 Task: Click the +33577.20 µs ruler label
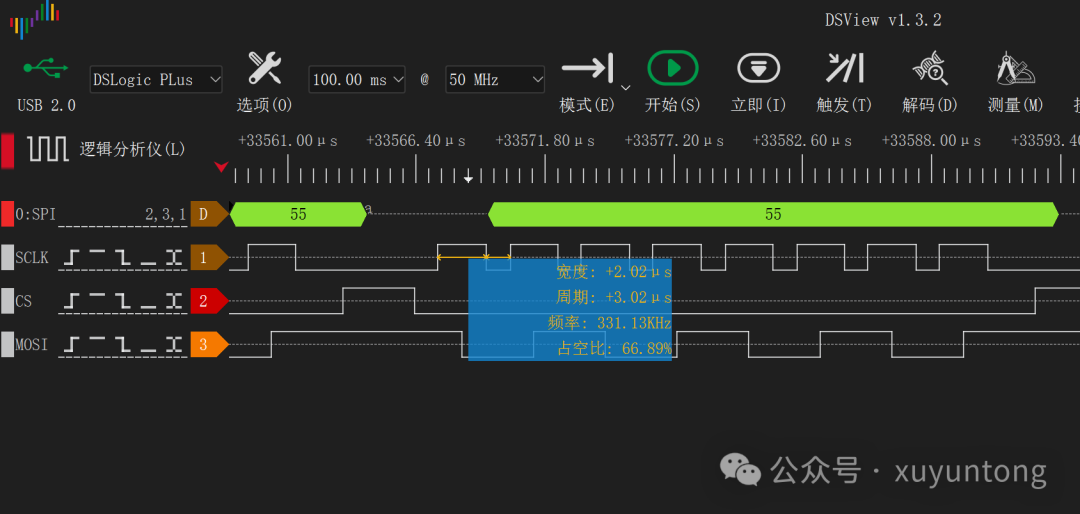[x=674, y=141]
